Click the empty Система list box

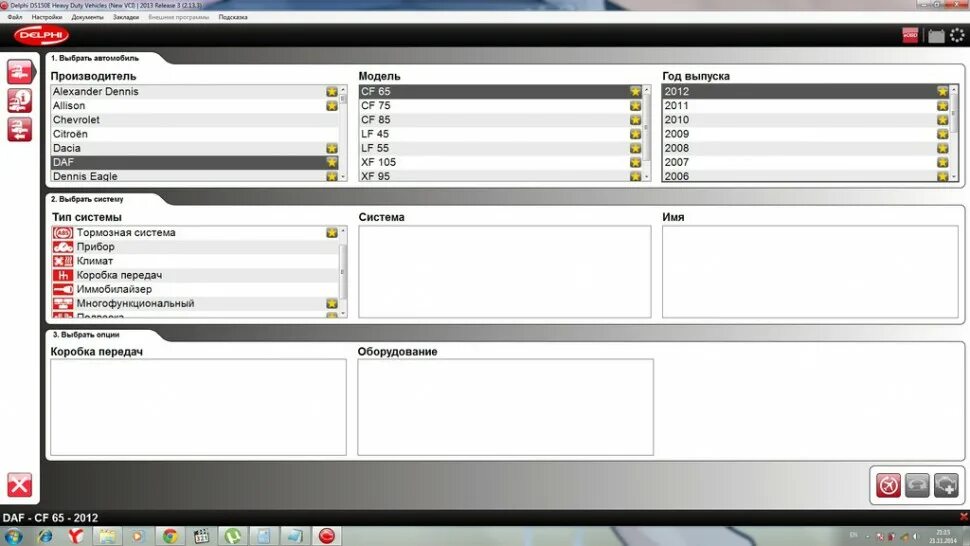click(505, 271)
